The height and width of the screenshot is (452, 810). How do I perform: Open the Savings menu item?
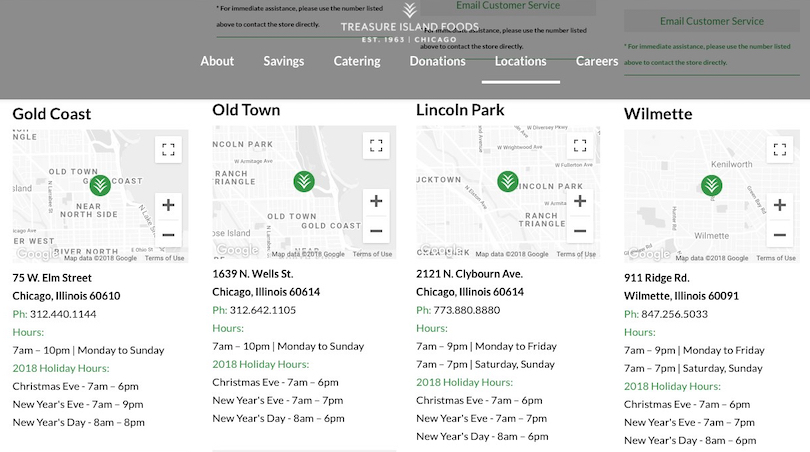(284, 61)
